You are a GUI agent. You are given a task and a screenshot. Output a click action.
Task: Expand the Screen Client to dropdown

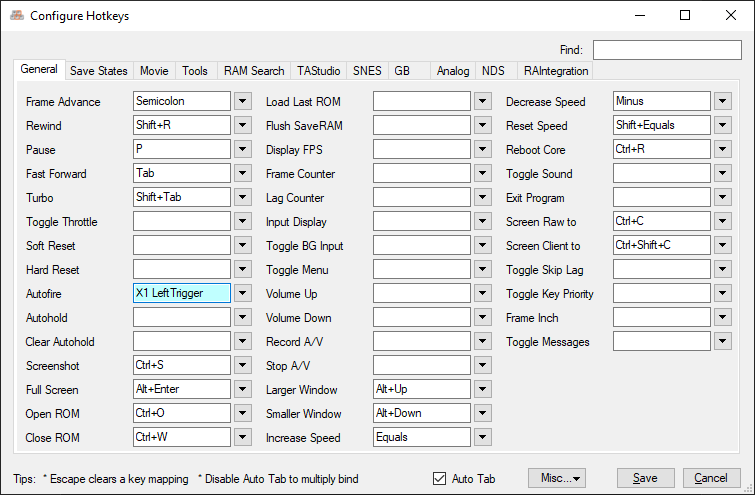723,245
